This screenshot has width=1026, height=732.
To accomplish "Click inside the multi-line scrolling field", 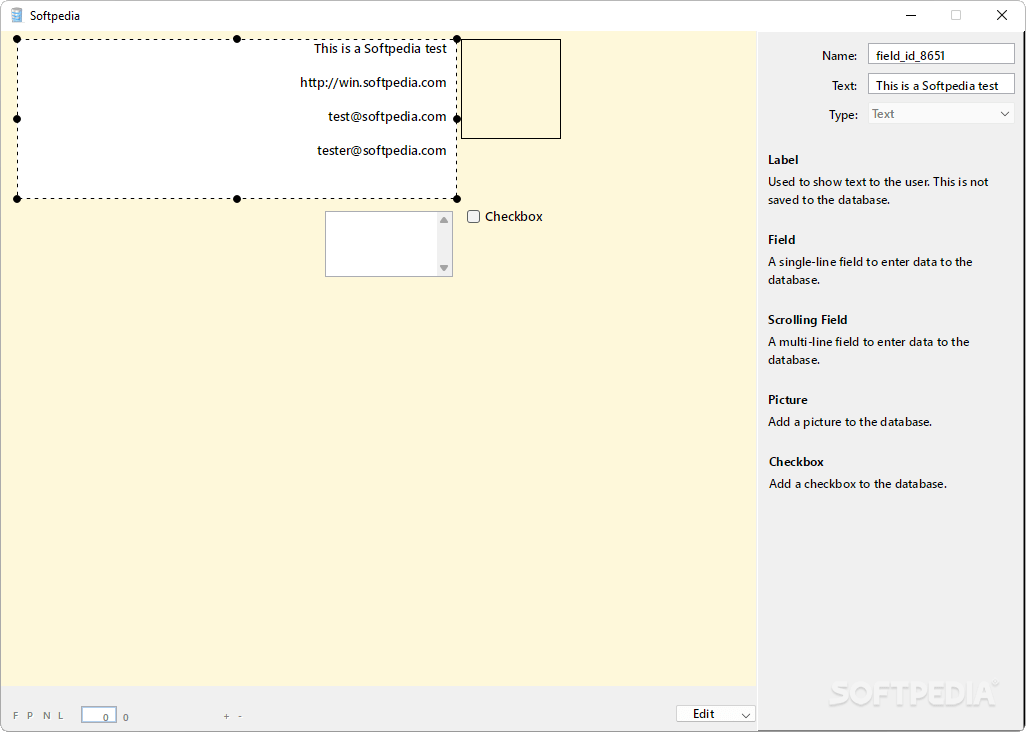I will coord(381,244).
